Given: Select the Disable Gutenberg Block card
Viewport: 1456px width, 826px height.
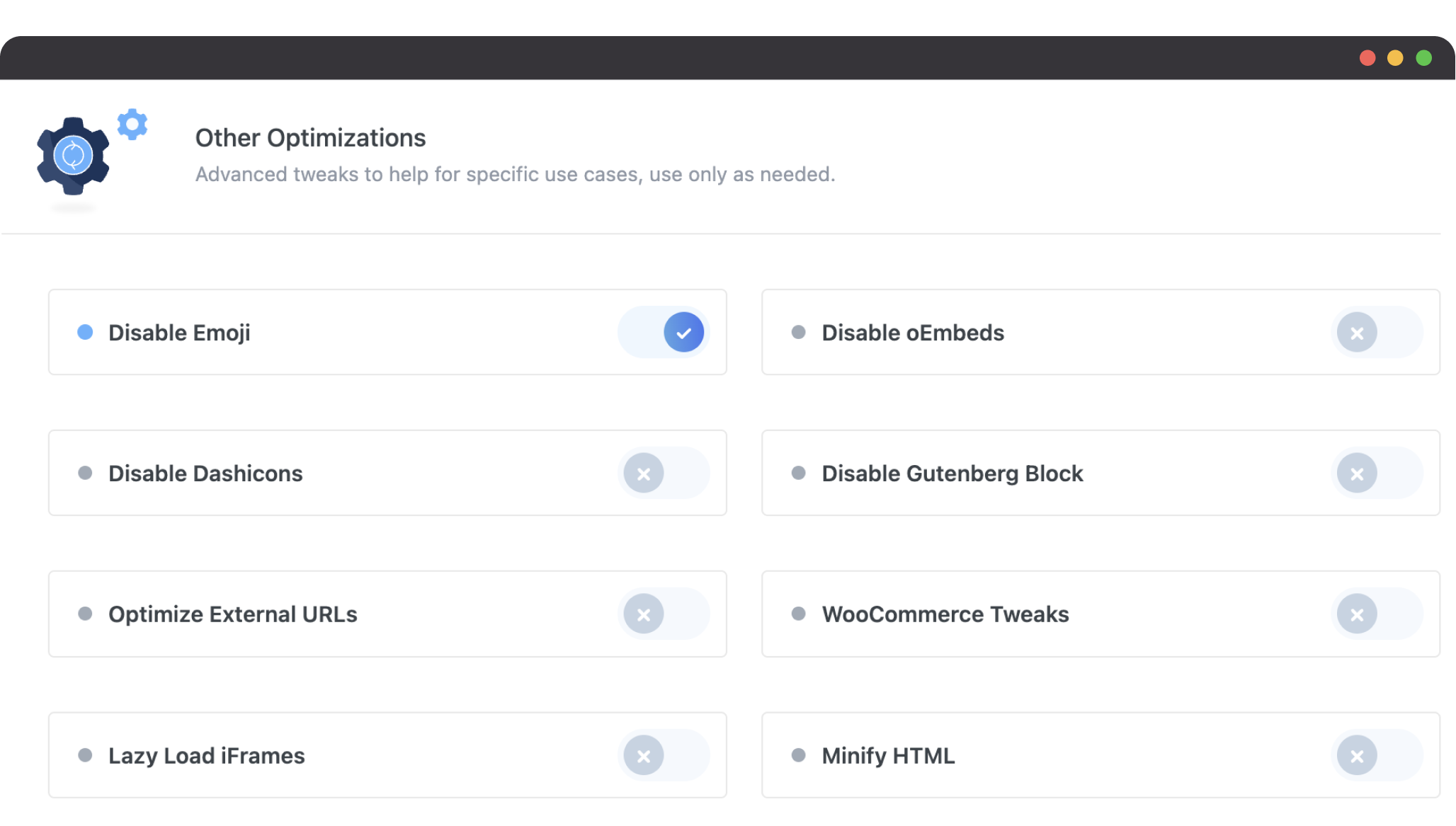Looking at the screenshot, I should click(x=1100, y=473).
